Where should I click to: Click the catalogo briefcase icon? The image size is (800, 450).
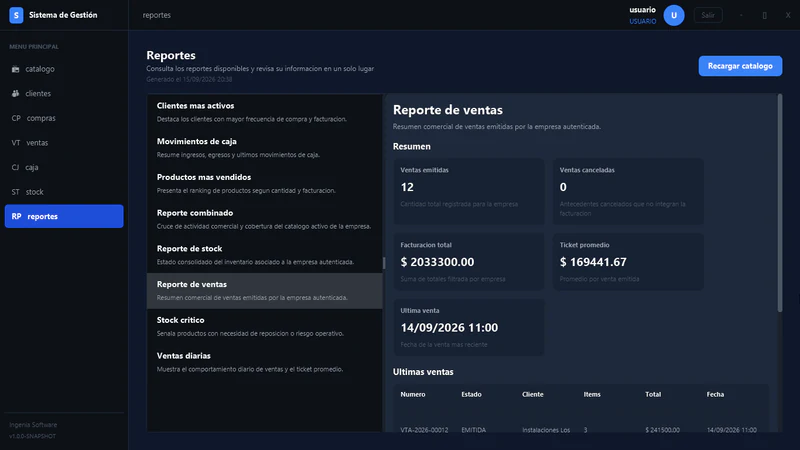point(15,69)
